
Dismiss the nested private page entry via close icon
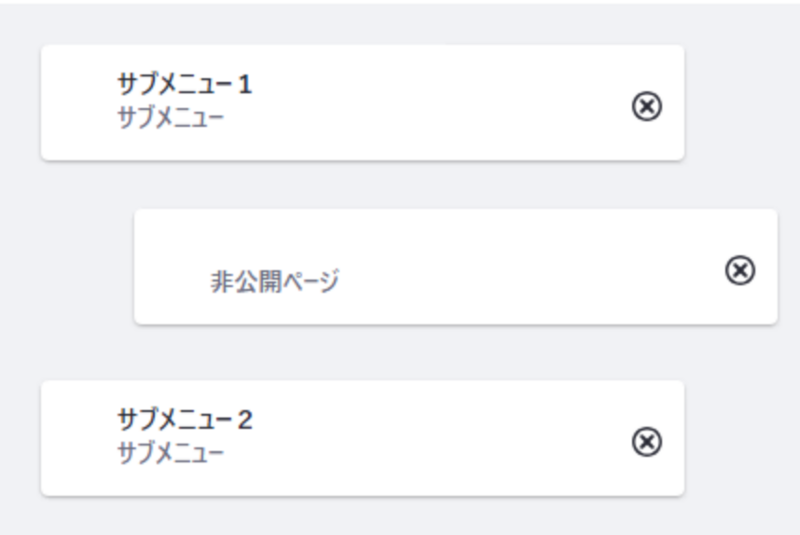pos(740,270)
